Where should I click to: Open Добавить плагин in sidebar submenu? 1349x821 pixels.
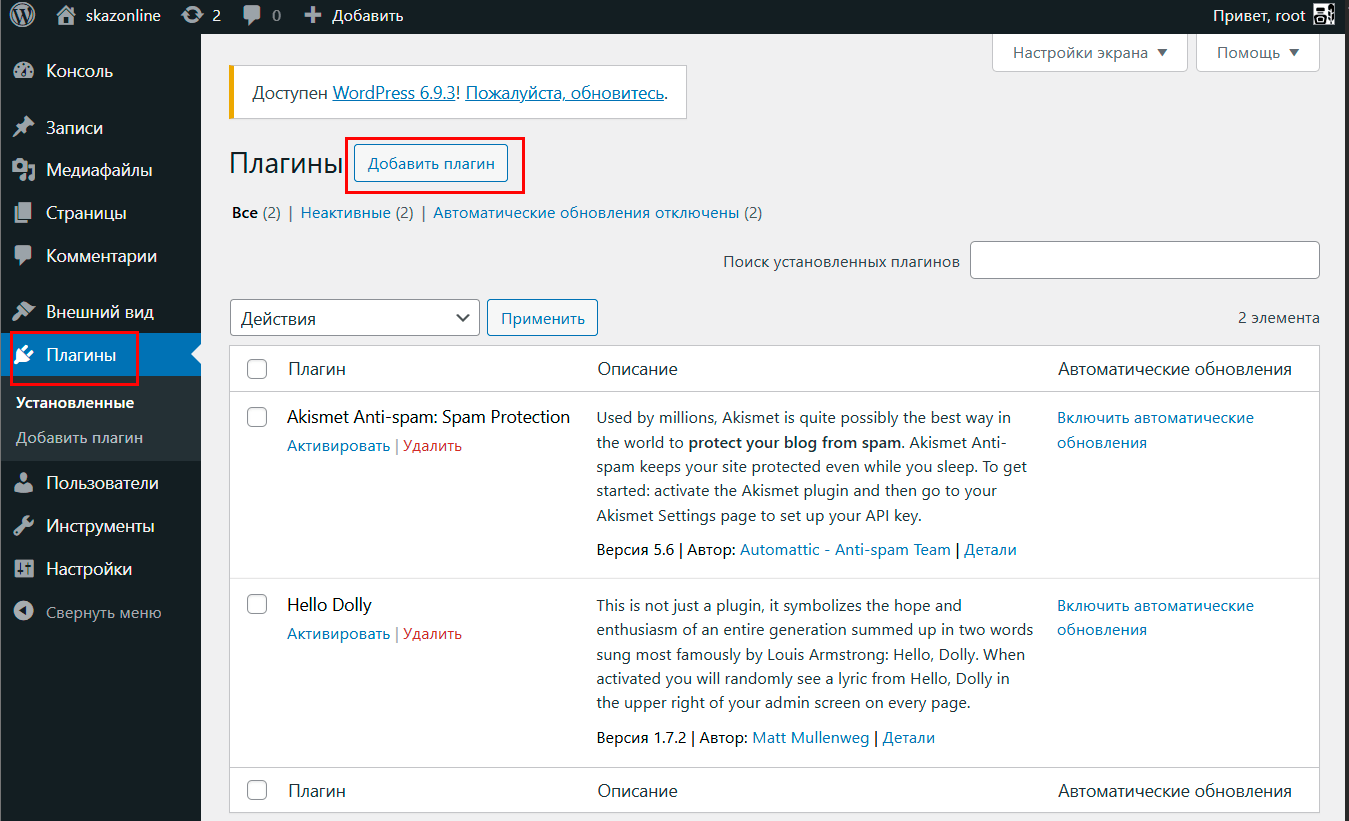coord(79,437)
